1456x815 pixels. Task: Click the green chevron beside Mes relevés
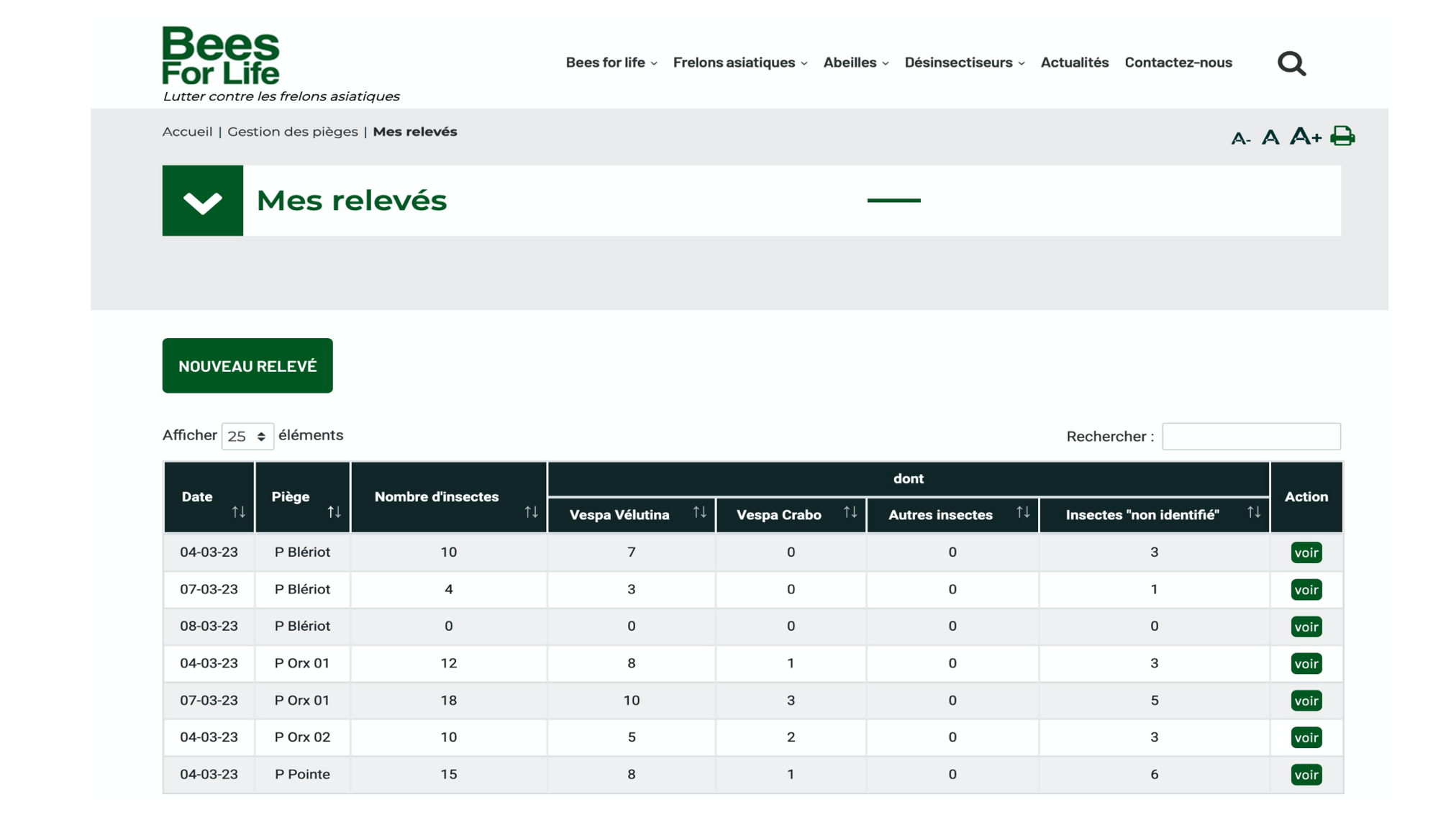coord(203,201)
